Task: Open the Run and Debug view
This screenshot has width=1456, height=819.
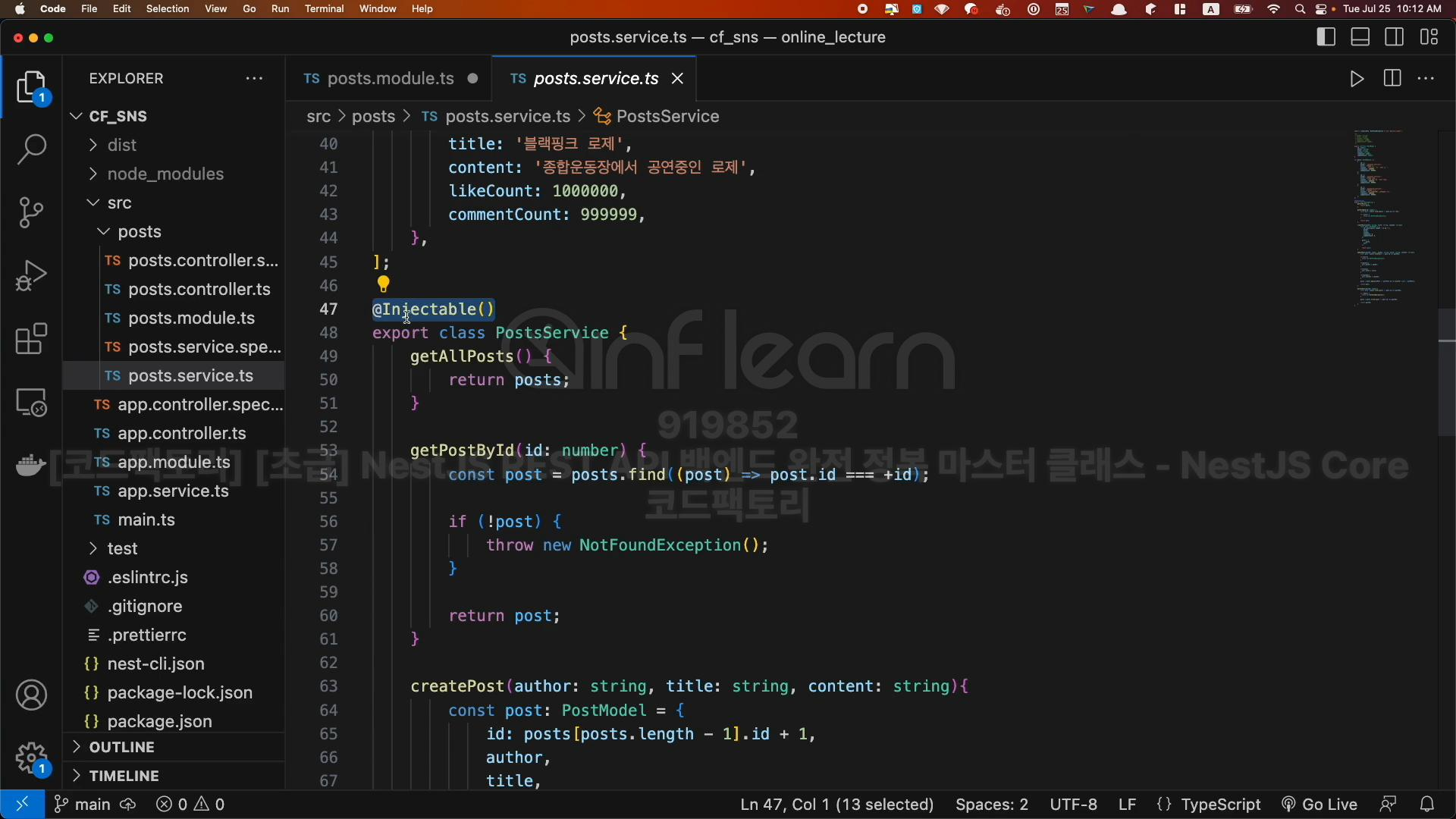Action: point(31,276)
